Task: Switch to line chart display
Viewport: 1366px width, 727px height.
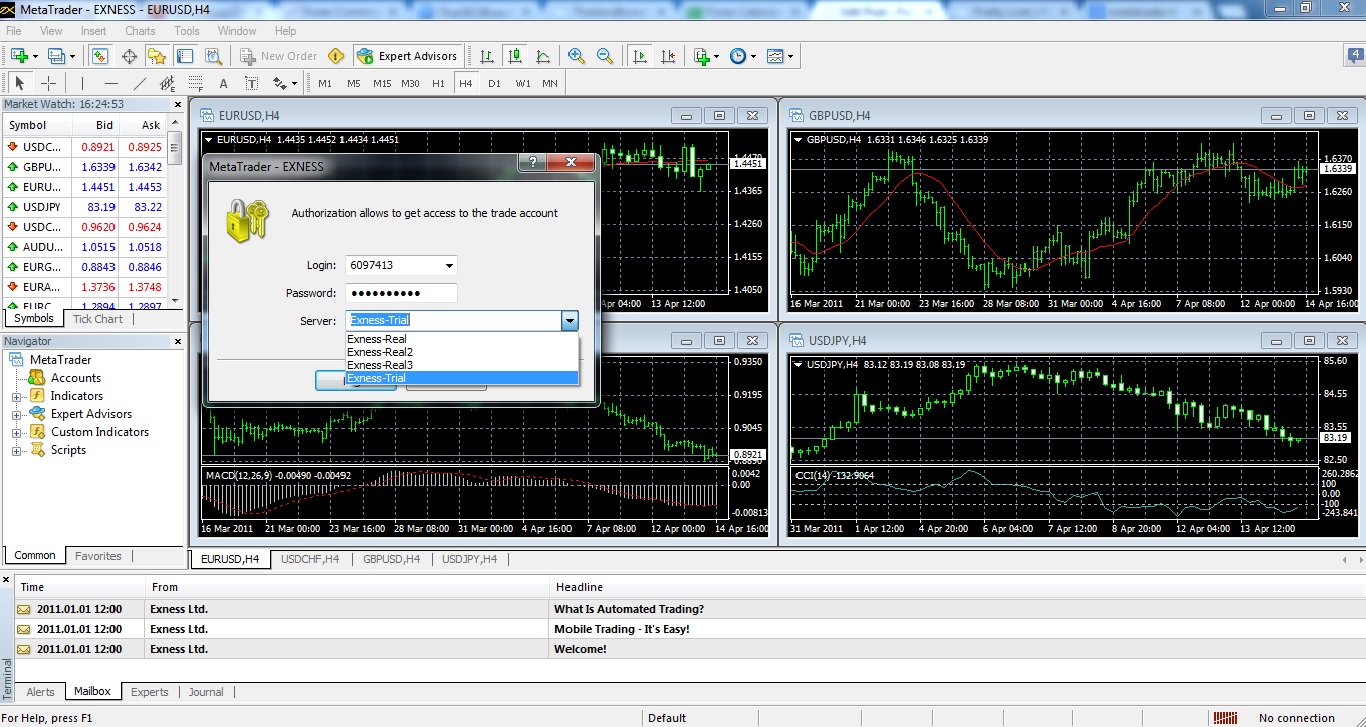Action: 543,56
